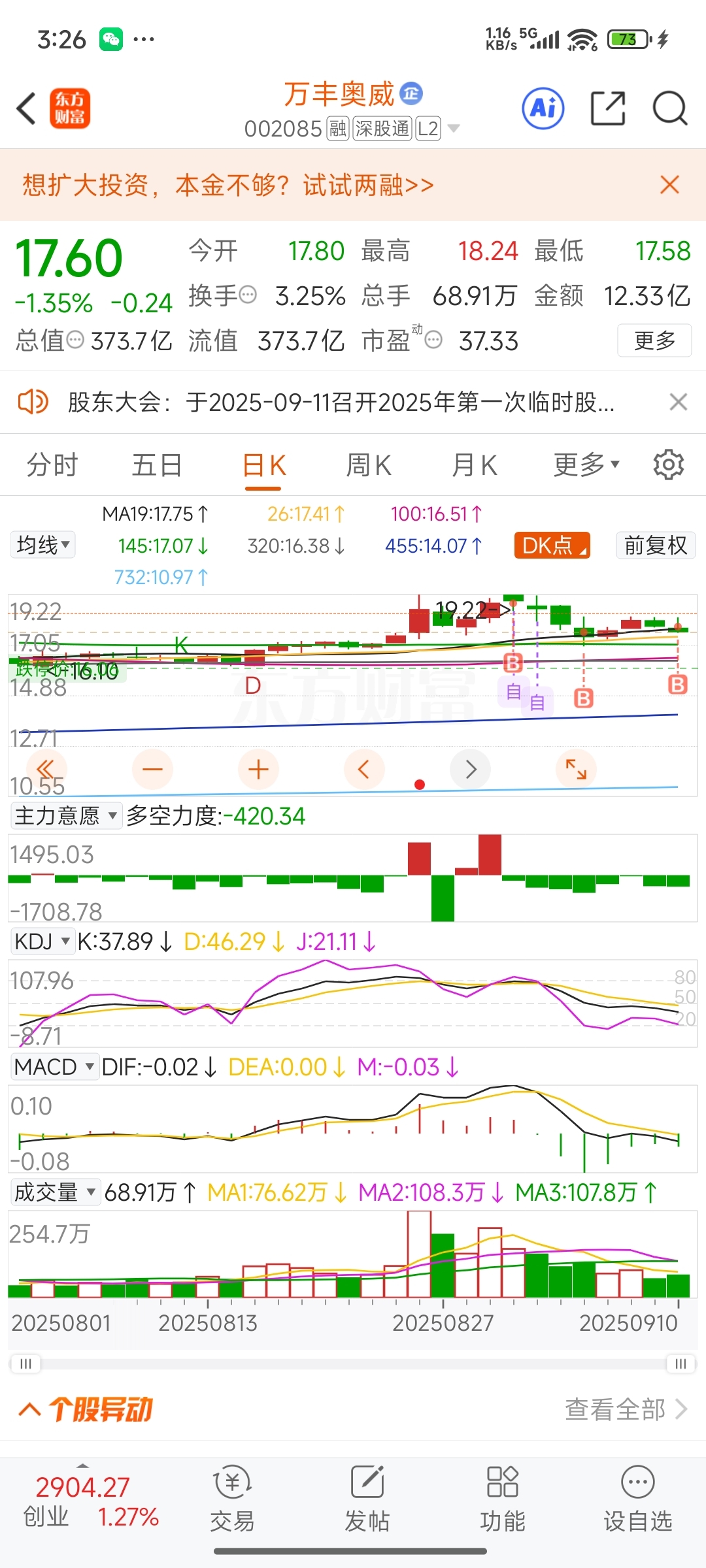Switch to the 五日 tab
Image resolution: width=706 pixels, height=1568 pixels.
point(157,465)
